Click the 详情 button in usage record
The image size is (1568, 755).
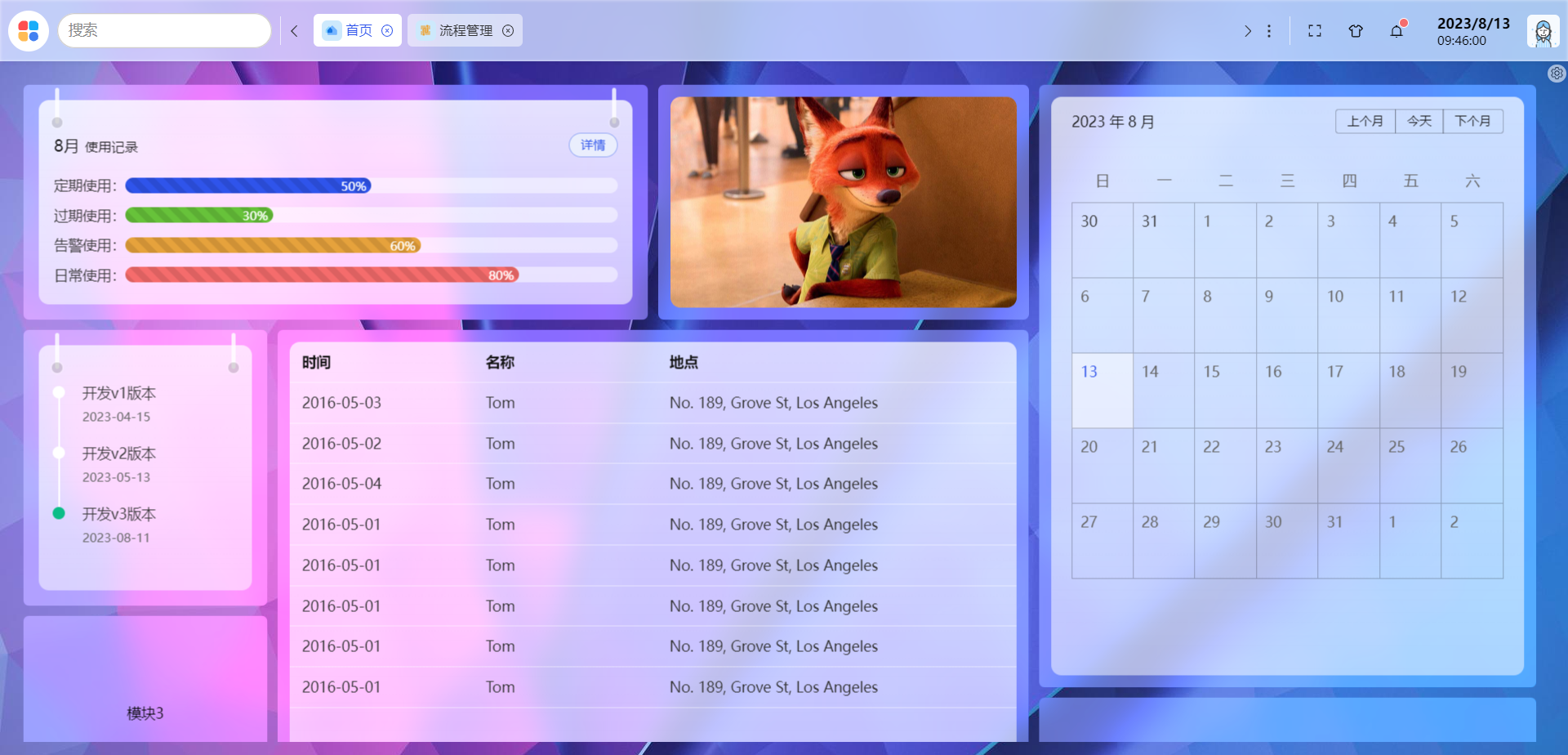point(593,145)
